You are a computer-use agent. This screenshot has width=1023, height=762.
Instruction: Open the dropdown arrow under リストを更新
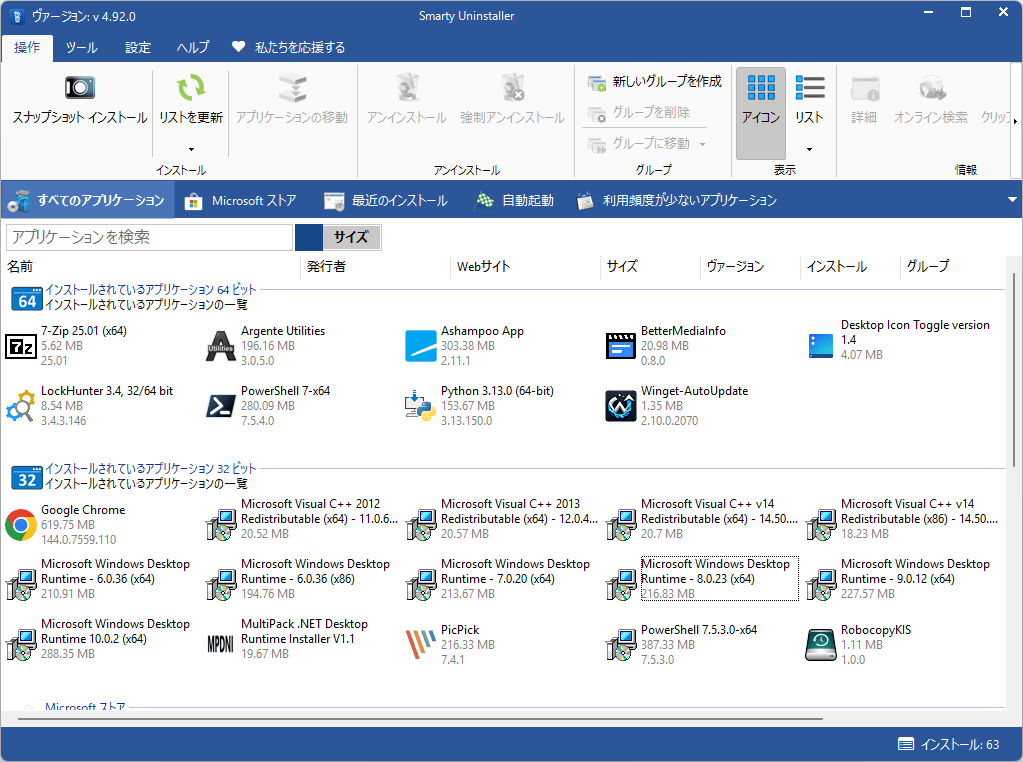(x=190, y=149)
